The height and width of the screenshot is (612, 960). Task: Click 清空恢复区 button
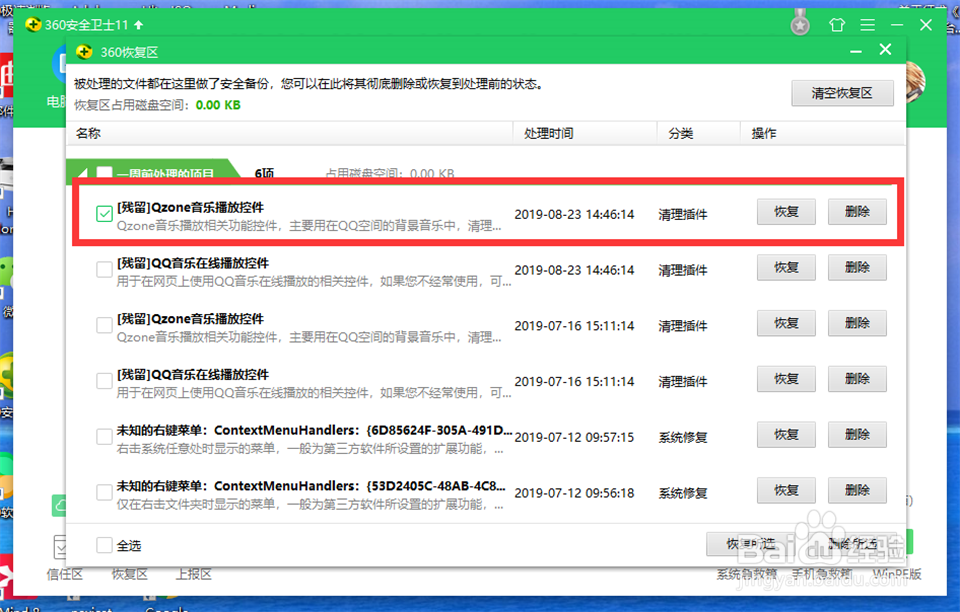pyautogui.click(x=842, y=93)
